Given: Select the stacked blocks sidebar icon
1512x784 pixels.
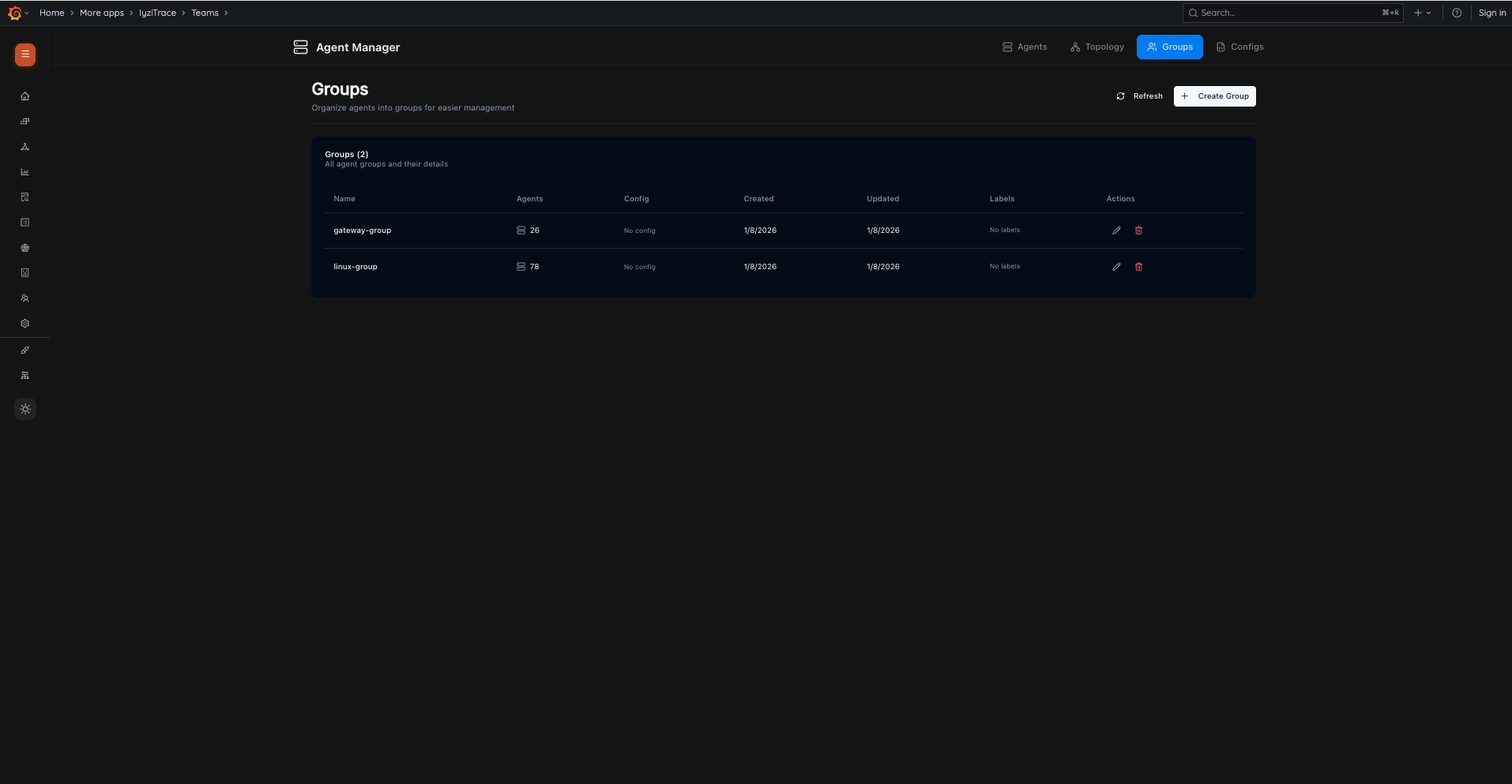Looking at the screenshot, I should click(25, 122).
